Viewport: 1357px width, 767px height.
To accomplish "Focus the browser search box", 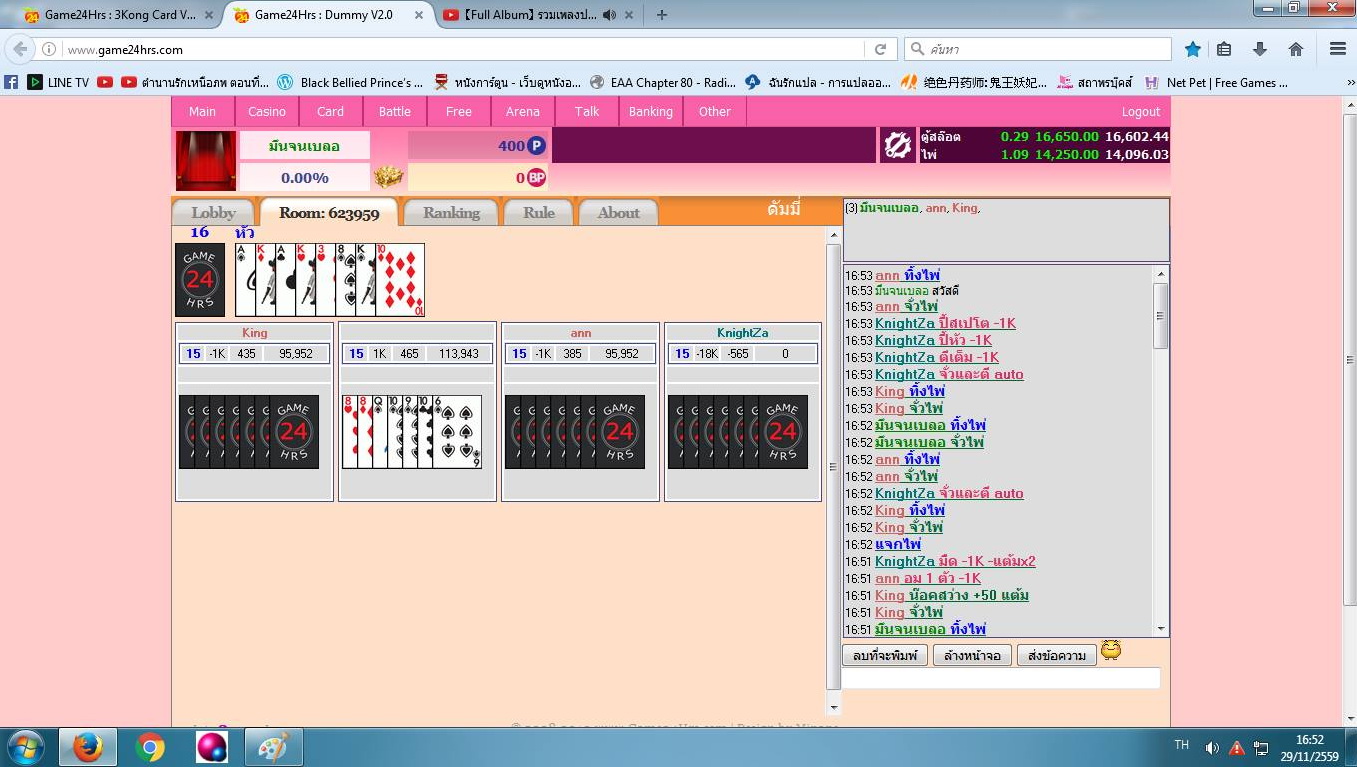I will click(1037, 49).
